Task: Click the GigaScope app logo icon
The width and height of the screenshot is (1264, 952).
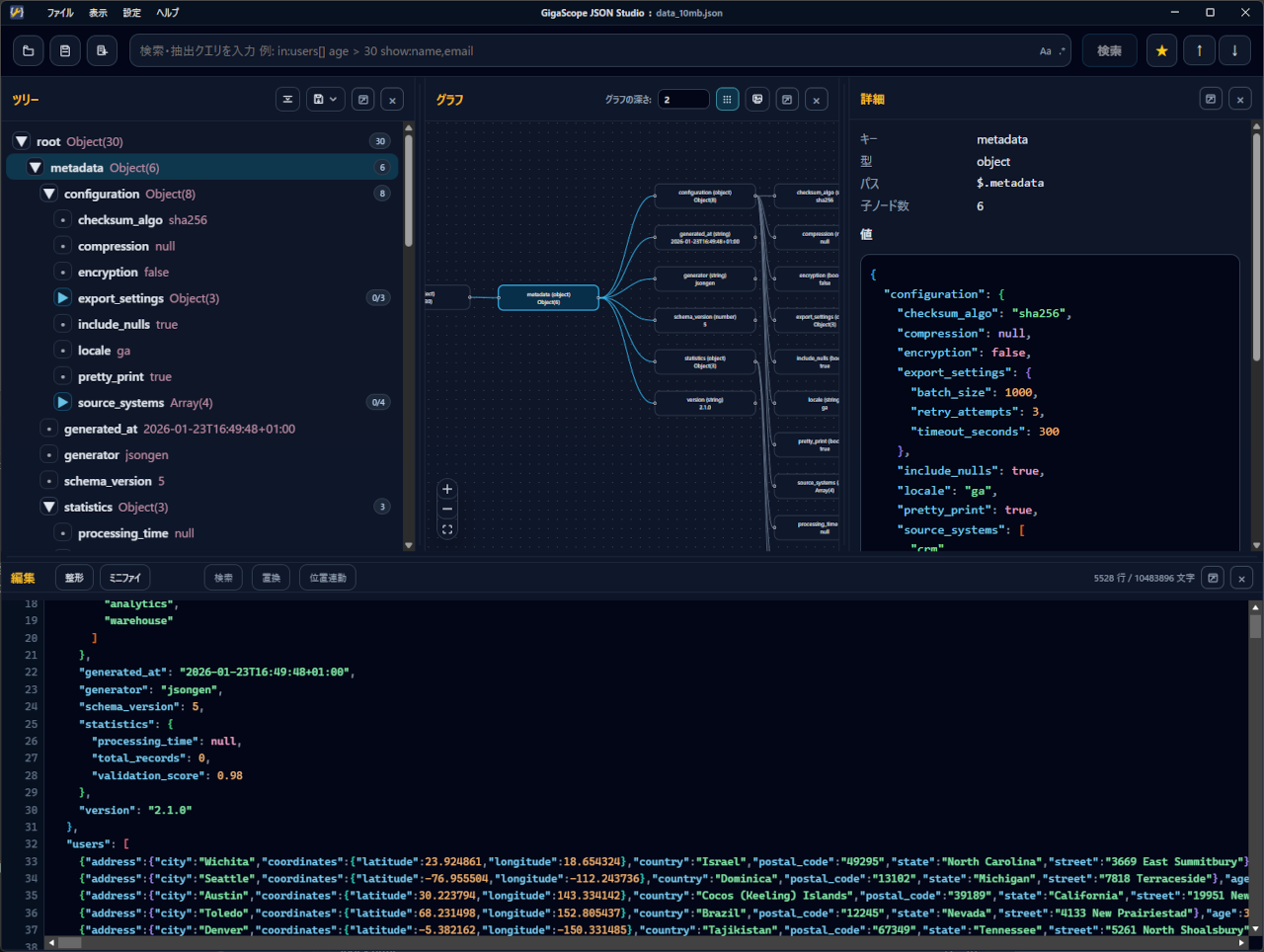Action: (x=17, y=13)
